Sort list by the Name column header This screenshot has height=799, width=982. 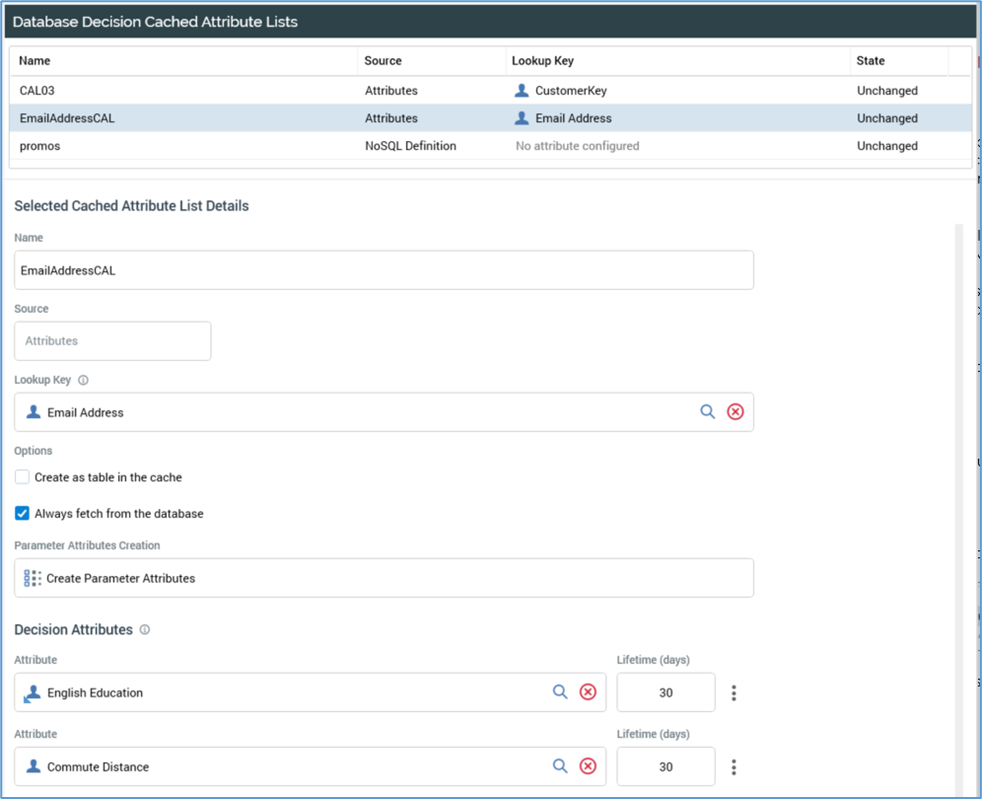click(35, 61)
